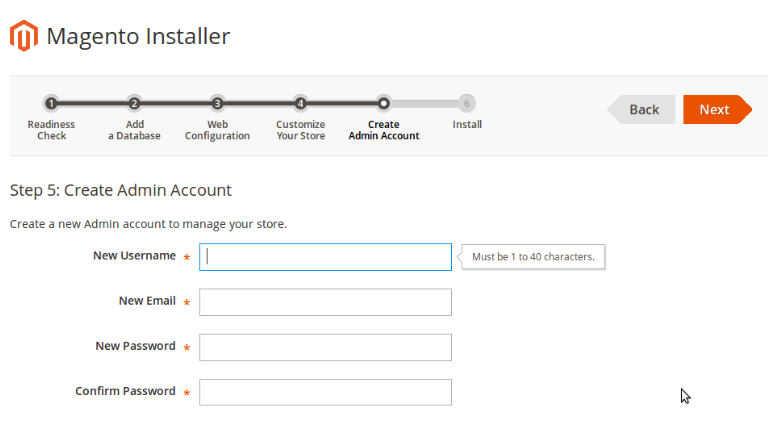This screenshot has height=436, width=779.
Task: Focus the Confirm Password input field
Action: pyautogui.click(x=325, y=392)
